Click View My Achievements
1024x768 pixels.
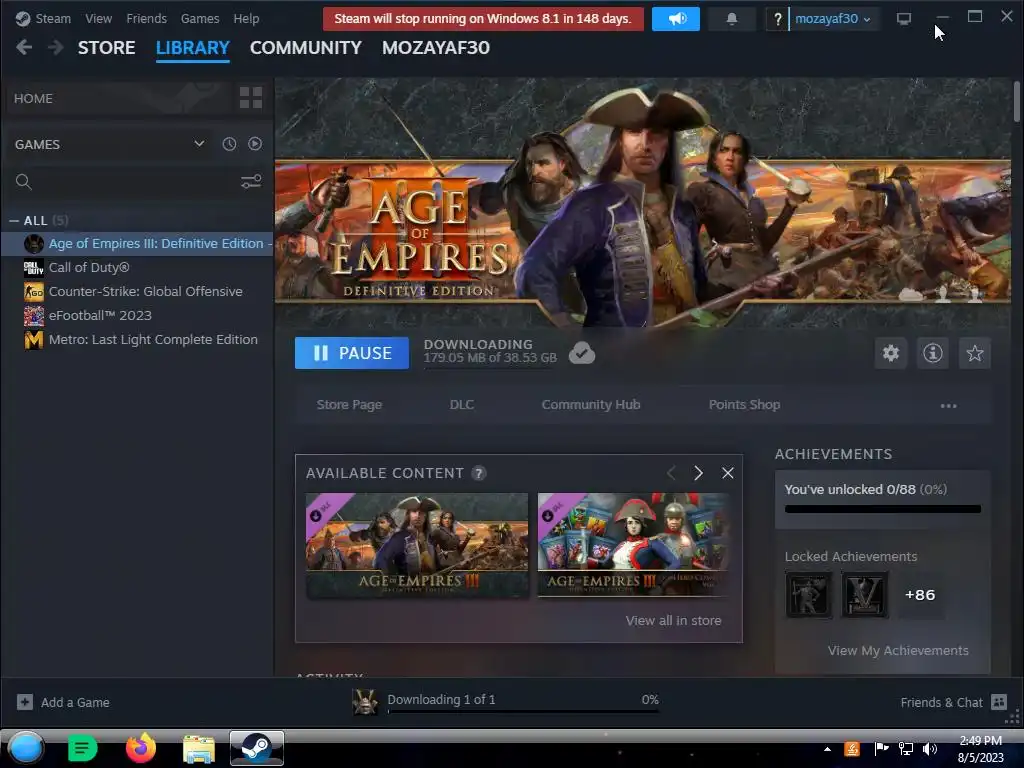click(x=898, y=651)
